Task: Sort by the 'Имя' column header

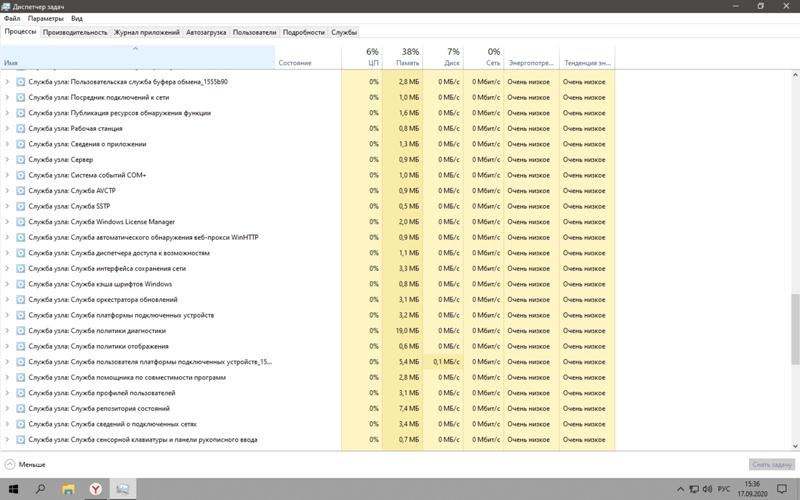Action: click(137, 57)
